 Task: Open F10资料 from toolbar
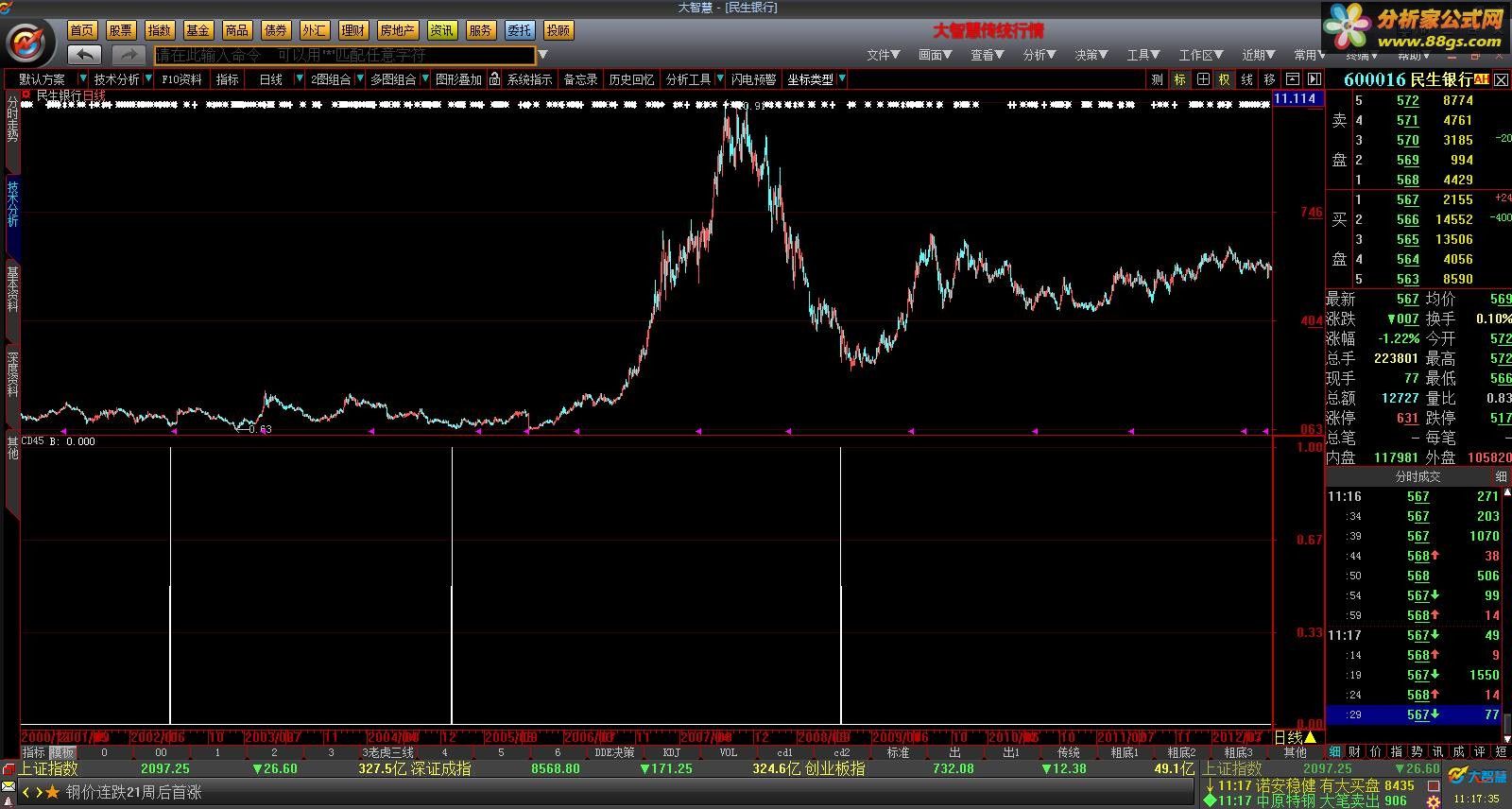181,79
